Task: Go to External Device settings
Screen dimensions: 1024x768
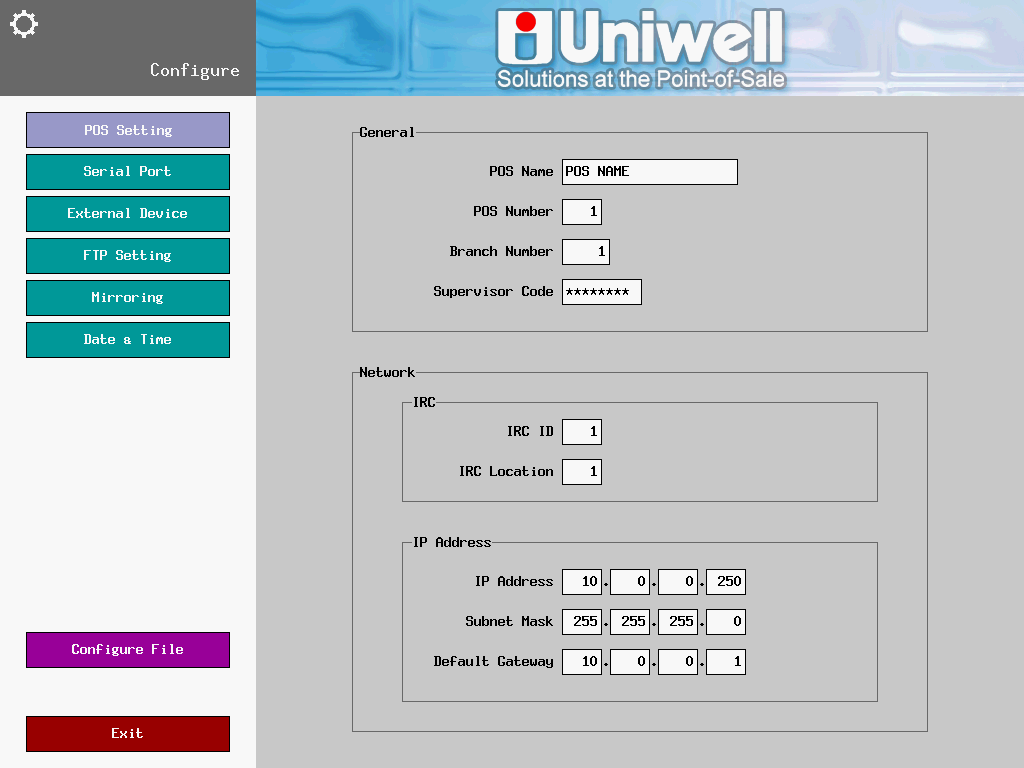Action: point(128,214)
